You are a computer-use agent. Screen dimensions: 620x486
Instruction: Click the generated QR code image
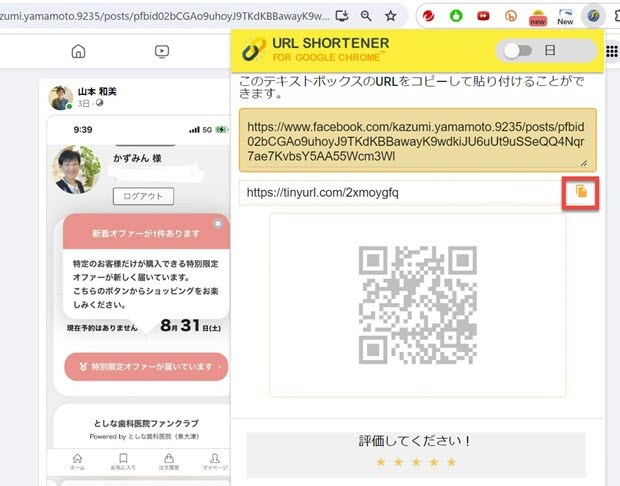pyautogui.click(x=417, y=301)
